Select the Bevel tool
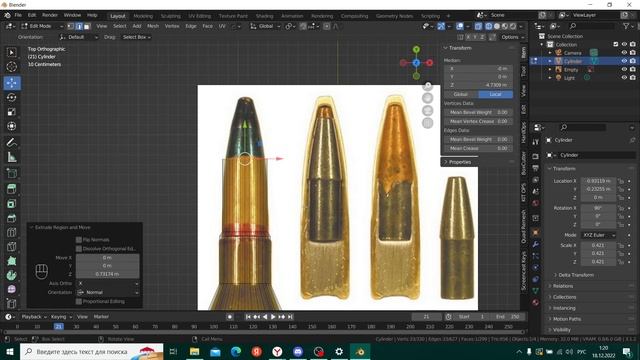This screenshot has width=640, height=360. point(11,218)
